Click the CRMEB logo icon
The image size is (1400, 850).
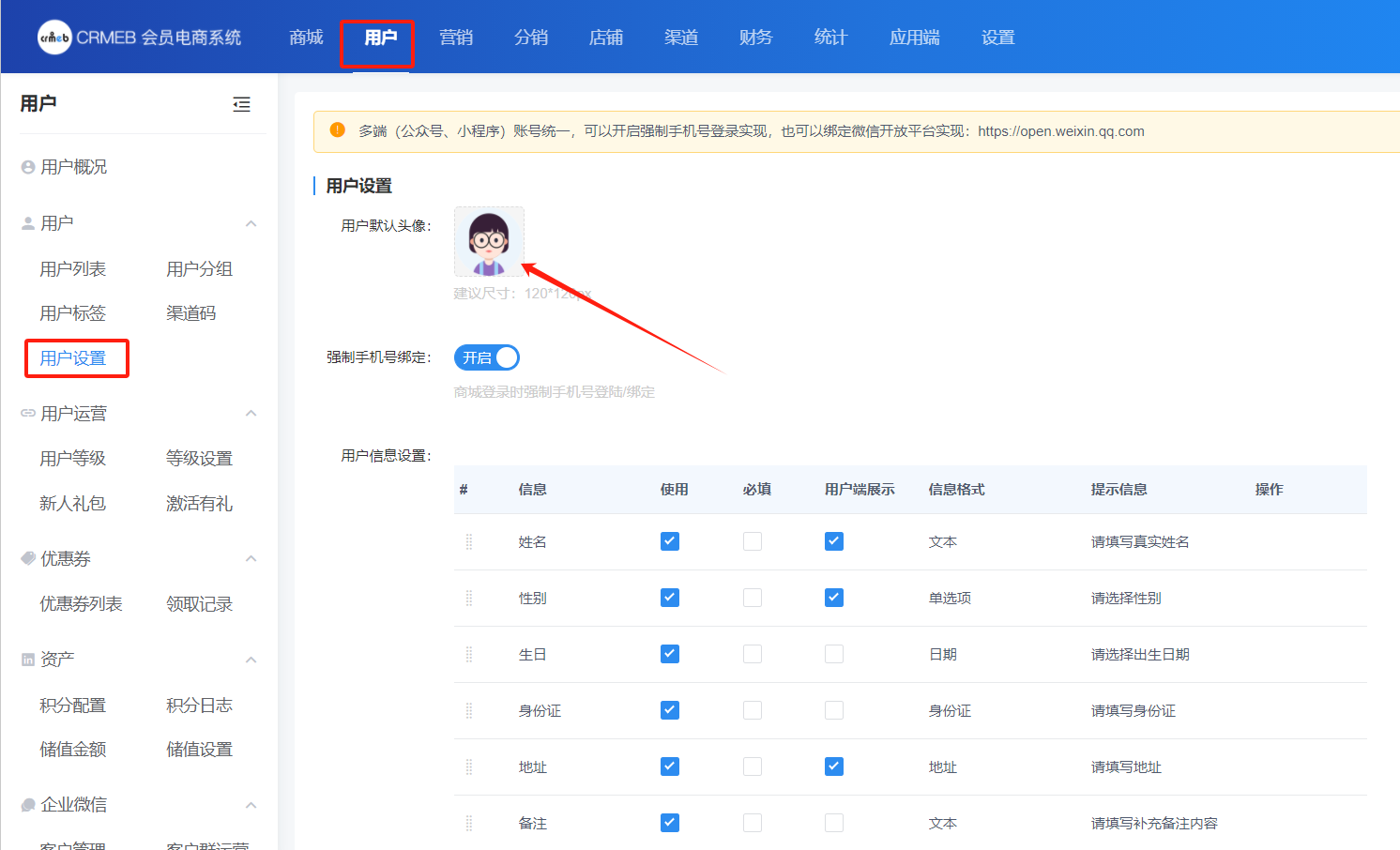click(54, 38)
